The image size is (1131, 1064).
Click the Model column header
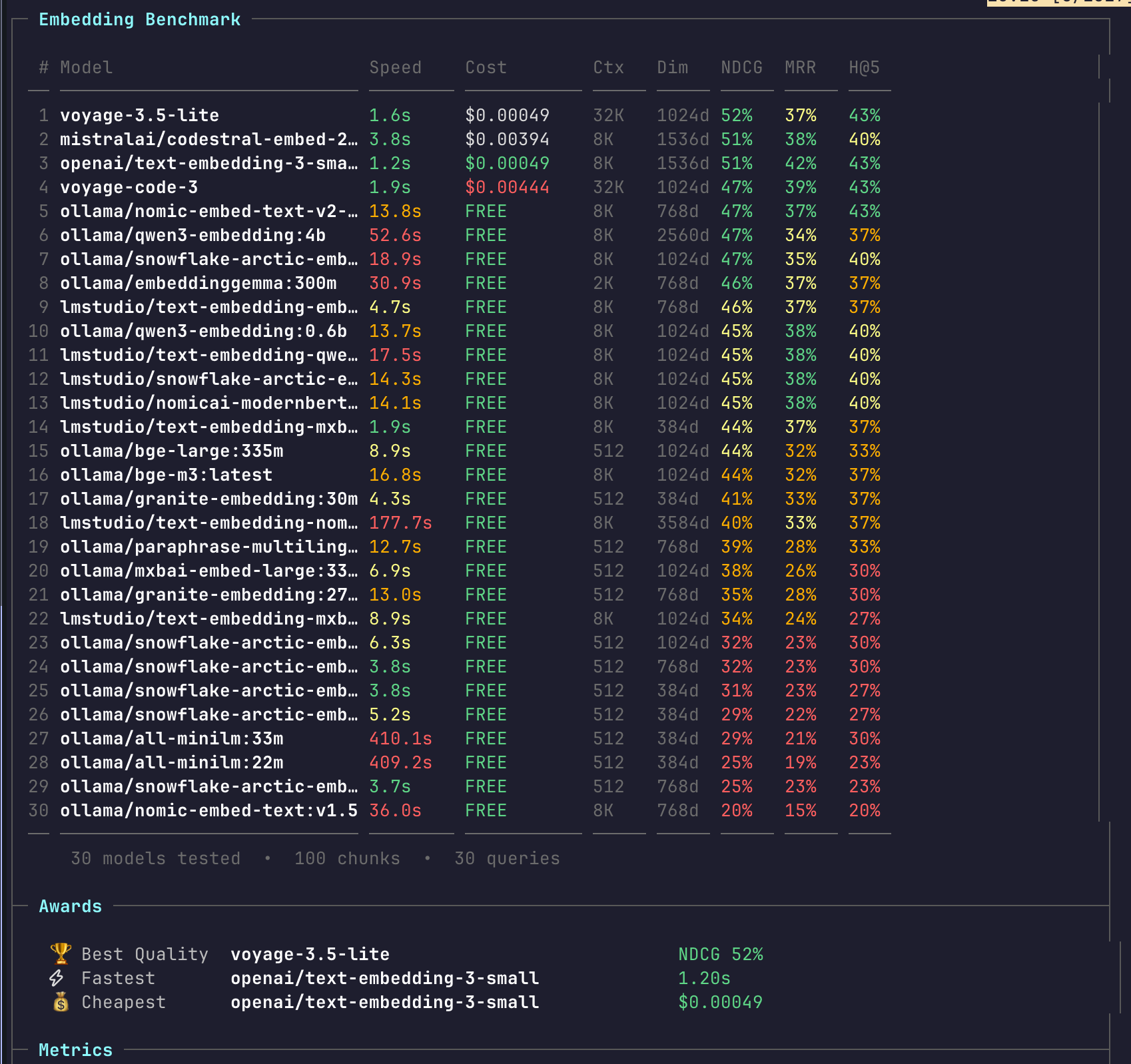[x=87, y=67]
